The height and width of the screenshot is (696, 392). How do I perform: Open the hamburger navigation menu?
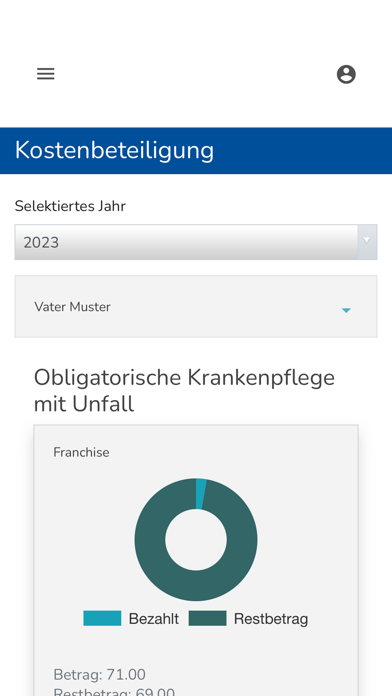click(x=46, y=74)
